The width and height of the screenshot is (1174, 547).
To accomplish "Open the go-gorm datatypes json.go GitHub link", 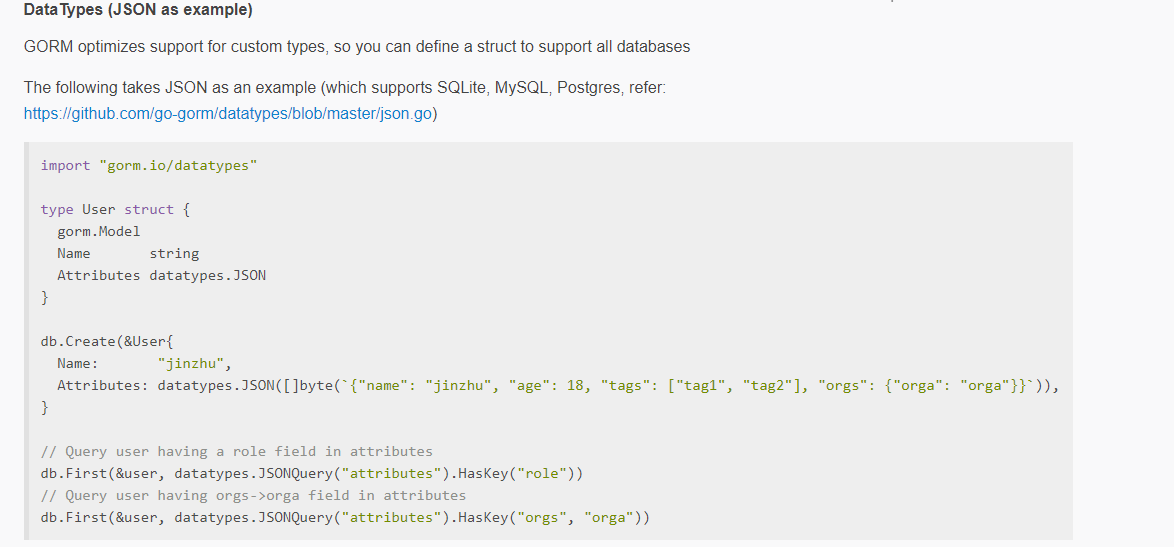I will (229, 114).
